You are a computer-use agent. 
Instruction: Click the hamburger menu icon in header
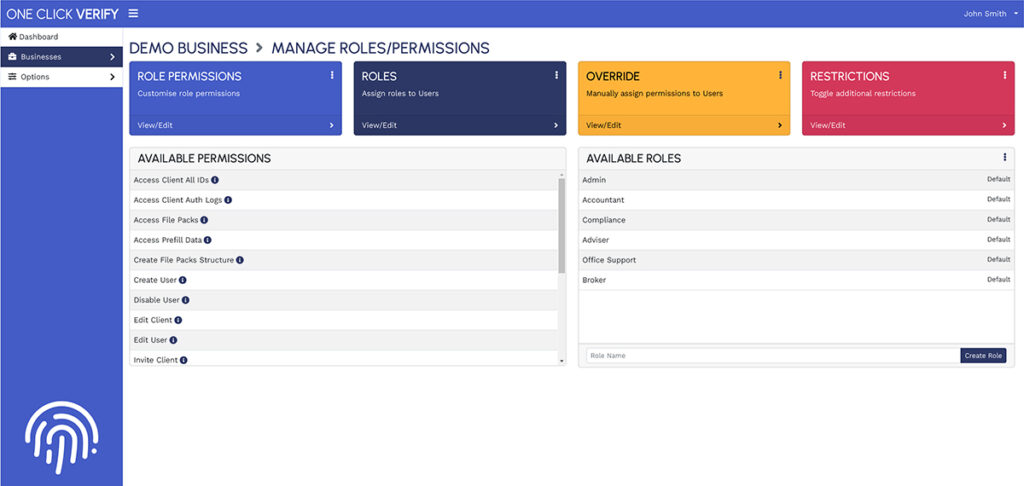pyautogui.click(x=133, y=14)
